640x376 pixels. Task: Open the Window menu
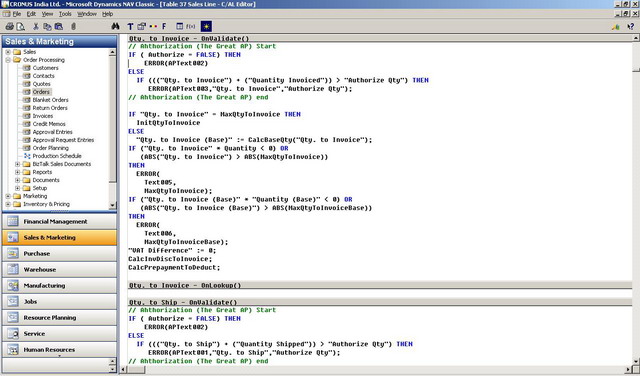(87, 14)
